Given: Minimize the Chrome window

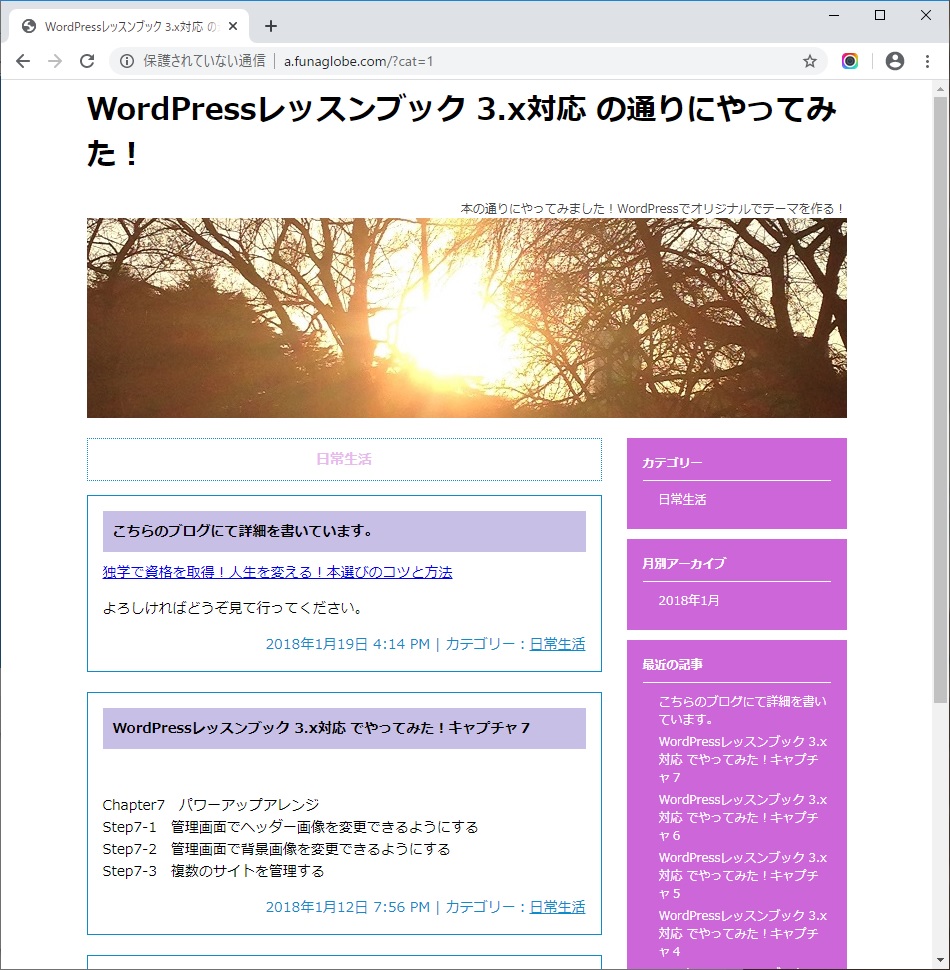Looking at the screenshot, I should click(x=834, y=15).
